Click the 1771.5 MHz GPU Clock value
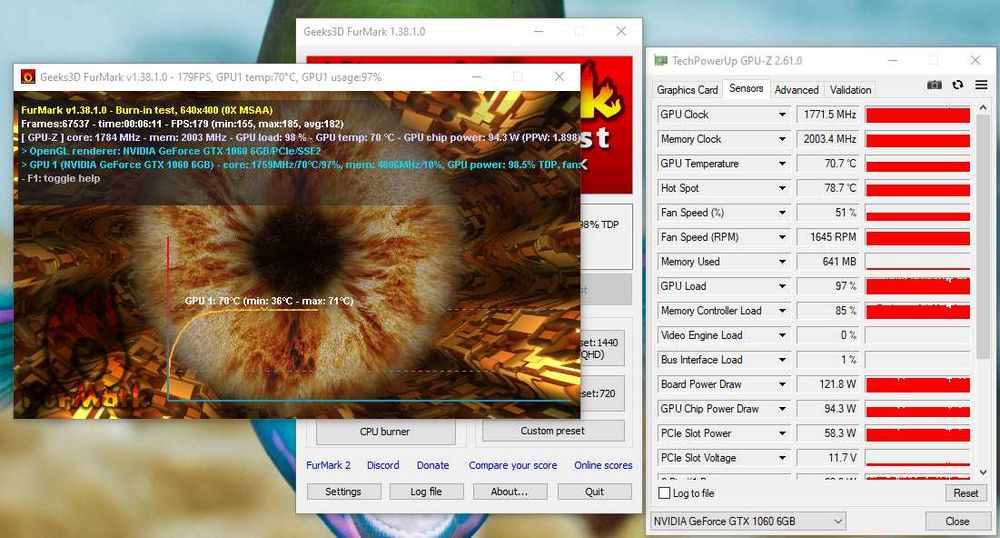 coord(829,115)
